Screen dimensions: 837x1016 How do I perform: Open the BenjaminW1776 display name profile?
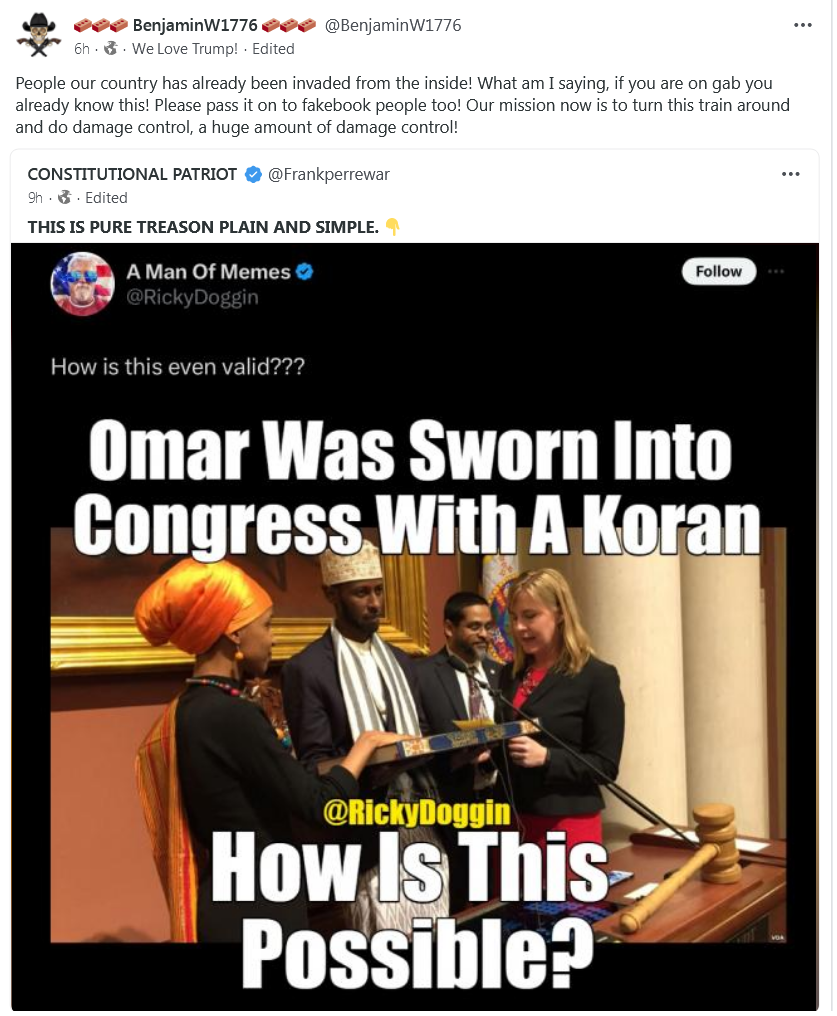coord(195,25)
